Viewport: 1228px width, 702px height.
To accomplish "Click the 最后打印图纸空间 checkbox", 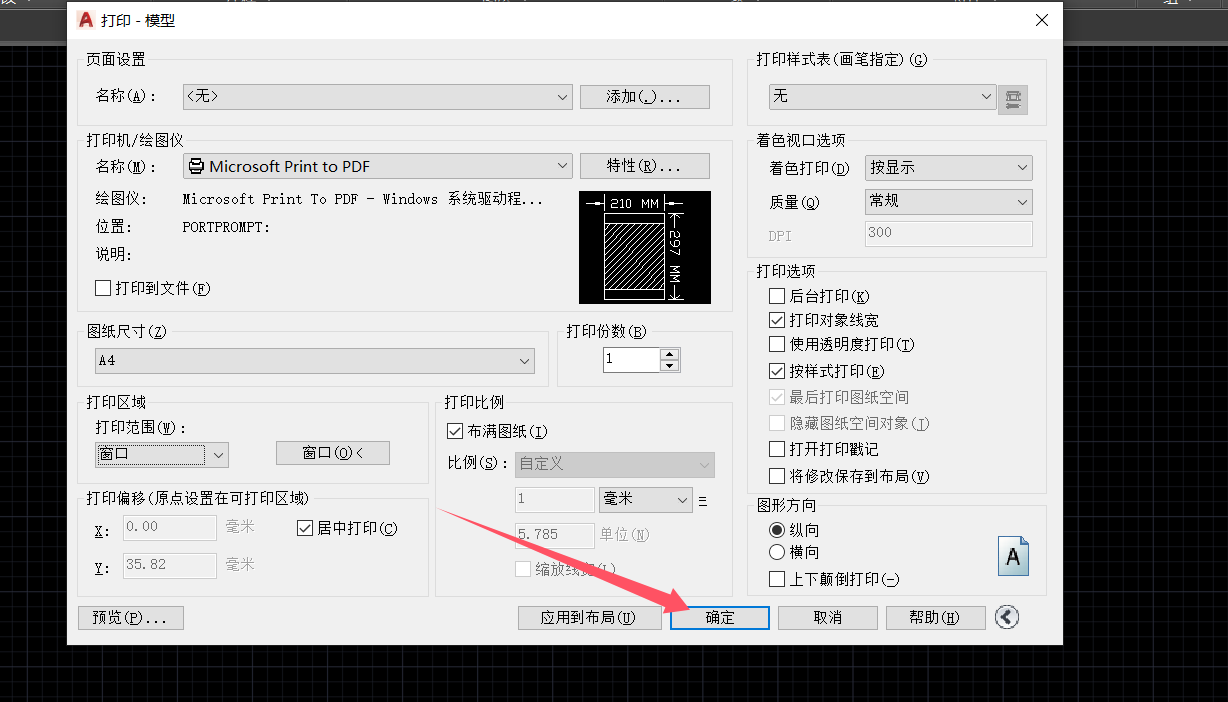I will (x=777, y=397).
